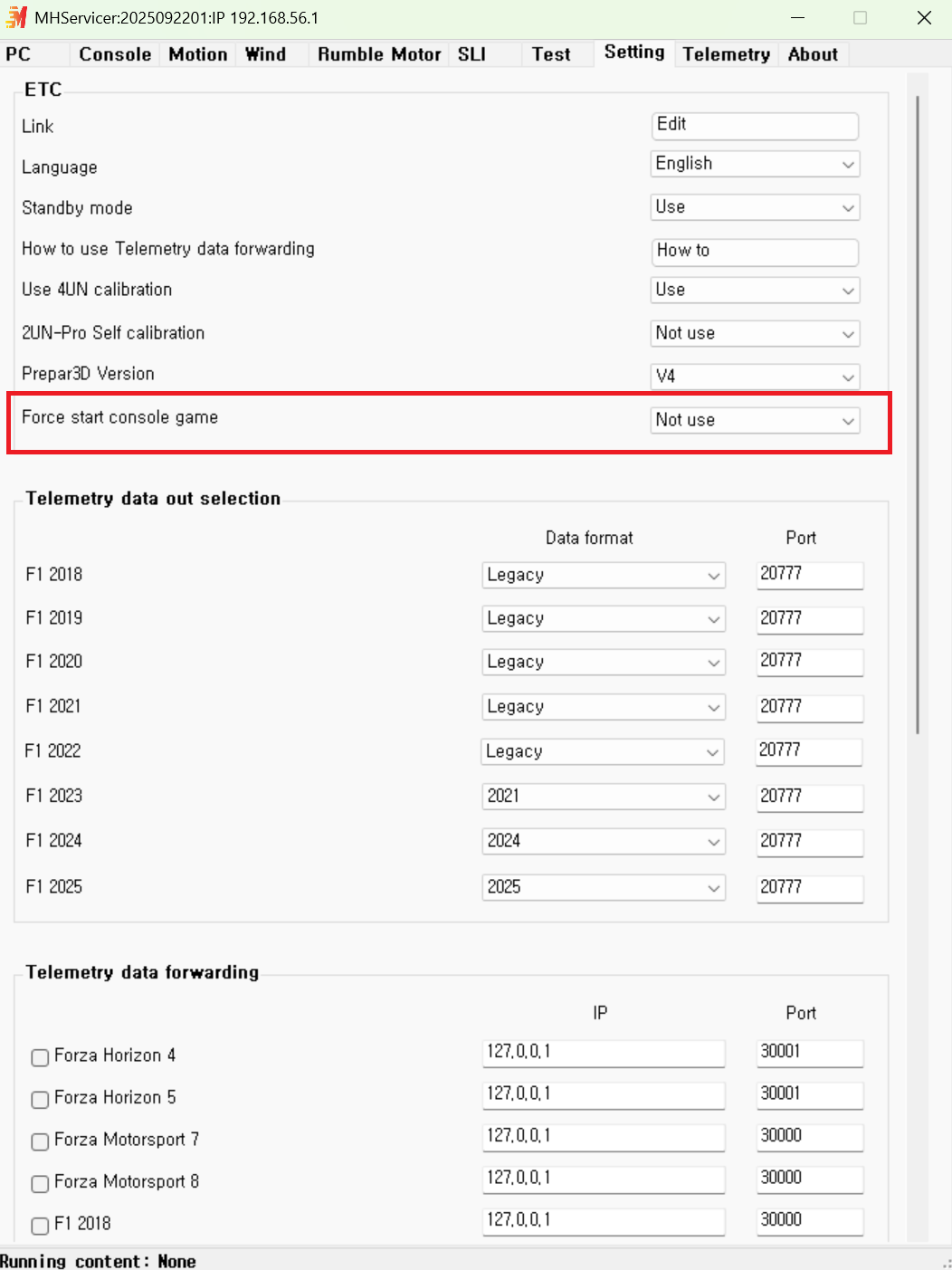The image size is (952, 1270).
Task: Click Forza Horizon 4 IP field
Action: (x=605, y=1052)
